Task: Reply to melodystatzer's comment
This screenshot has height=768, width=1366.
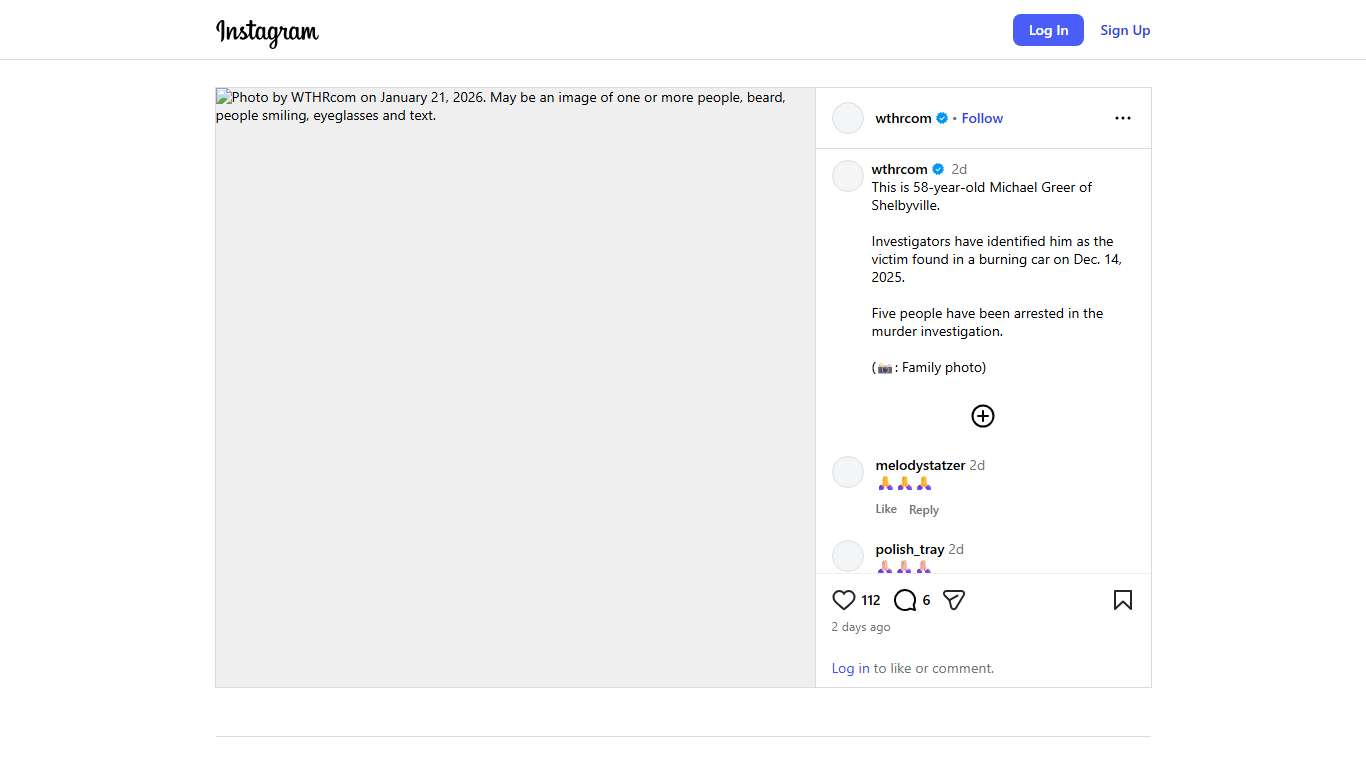Action: (923, 510)
